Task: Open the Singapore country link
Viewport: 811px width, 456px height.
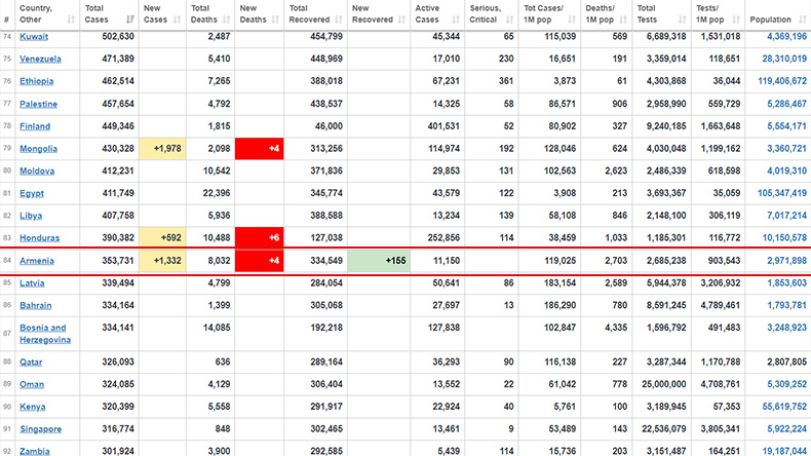Action: pyautogui.click(x=40, y=429)
